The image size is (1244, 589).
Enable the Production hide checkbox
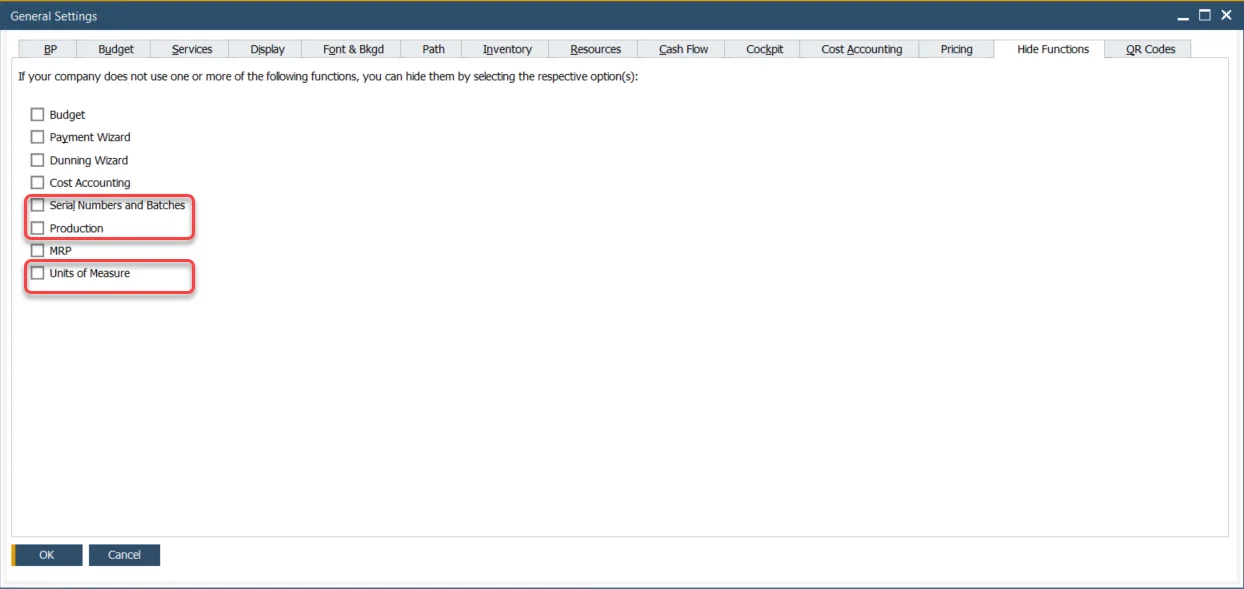click(38, 228)
